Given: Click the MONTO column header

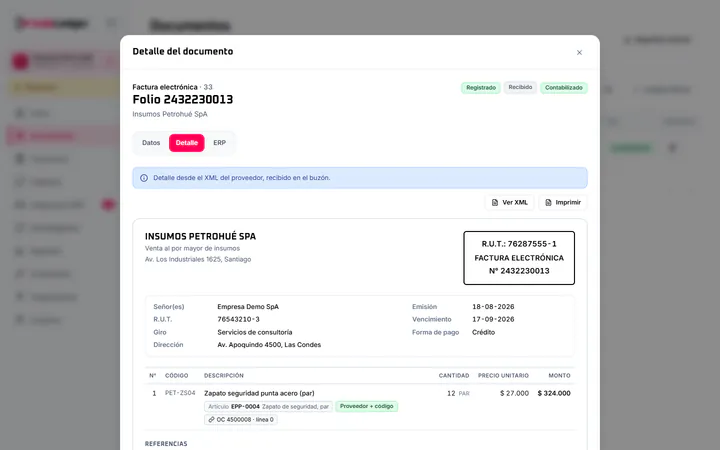Looking at the screenshot, I should [x=559, y=376].
